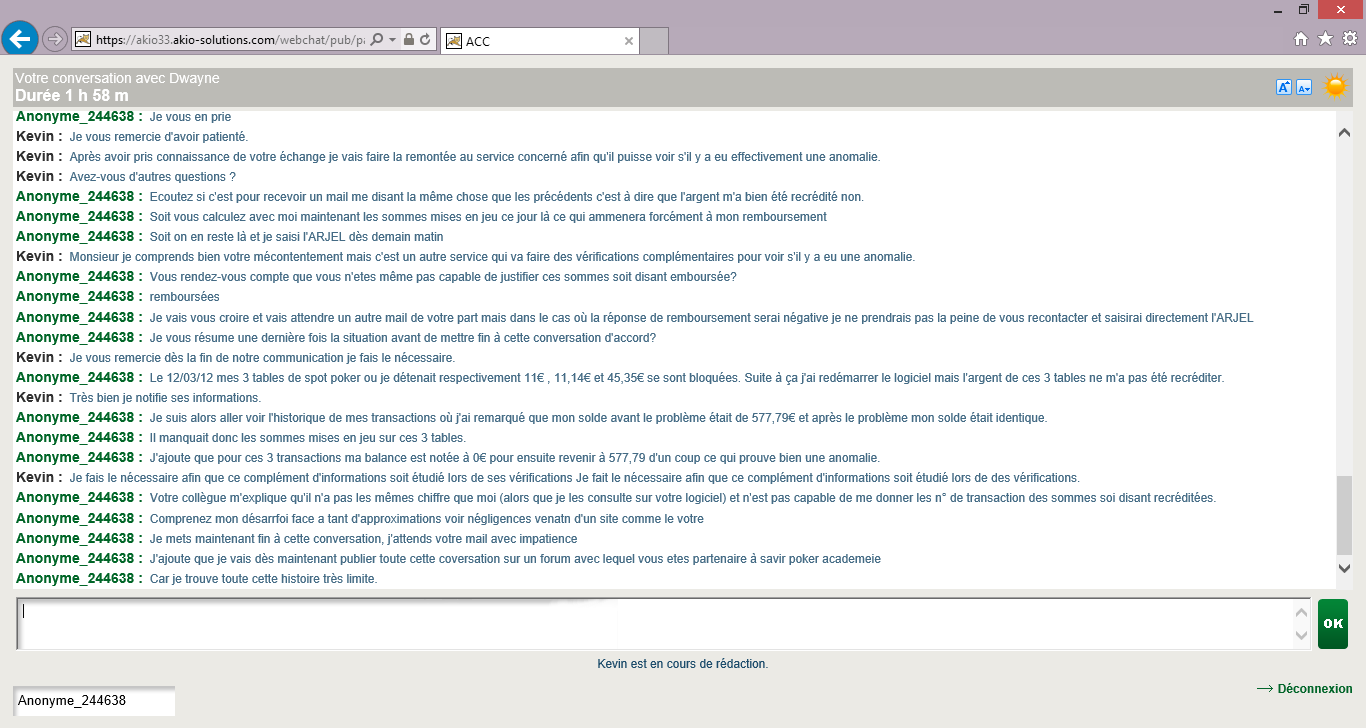Click the search magnifier in address bar
The width and height of the screenshot is (1366, 728).
pyautogui.click(x=377, y=40)
